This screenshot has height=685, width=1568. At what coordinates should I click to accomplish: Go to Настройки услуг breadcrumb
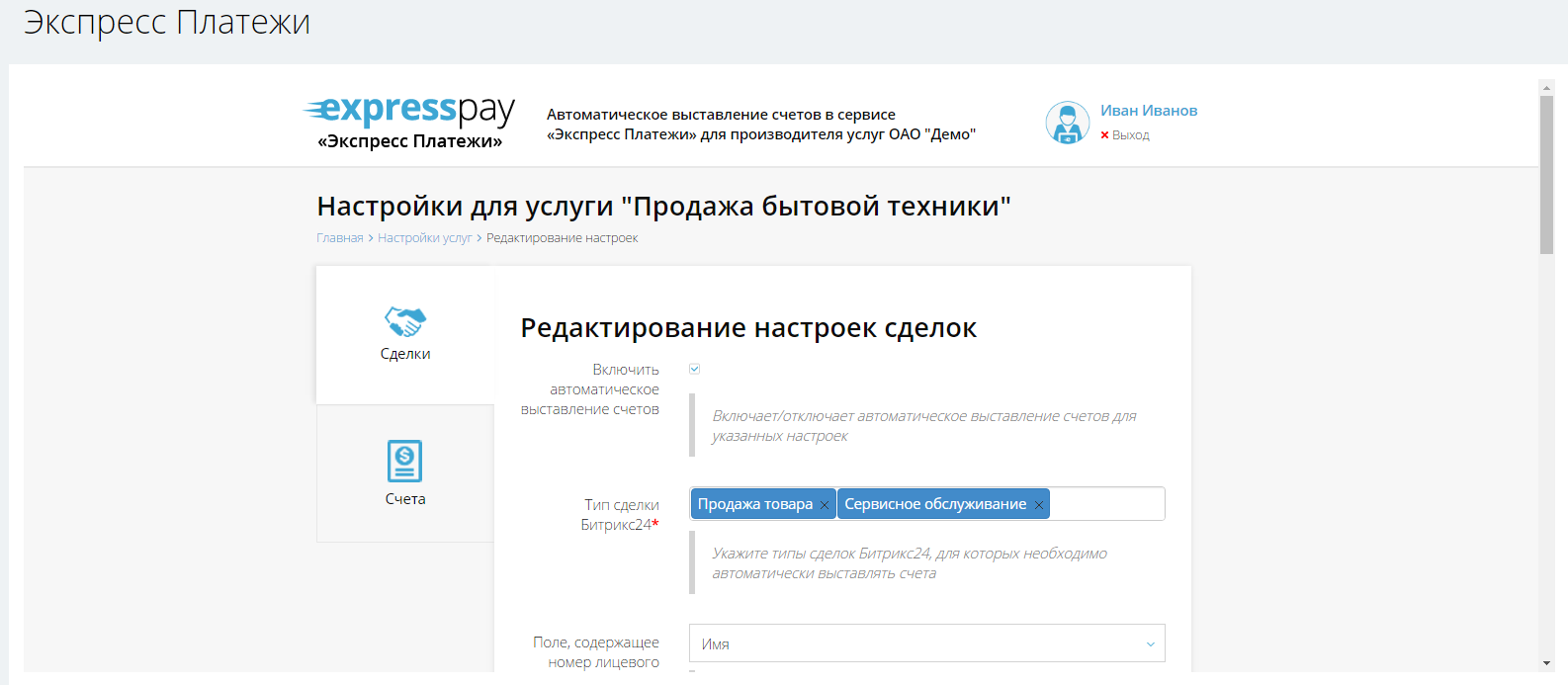coord(425,238)
